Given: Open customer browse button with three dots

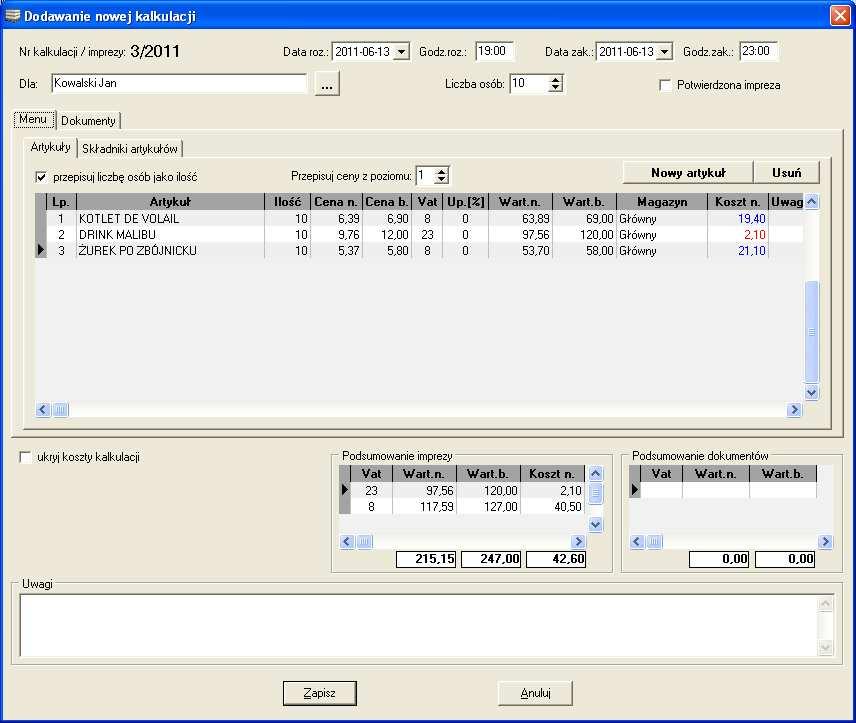Looking at the screenshot, I should pyautogui.click(x=327, y=84).
